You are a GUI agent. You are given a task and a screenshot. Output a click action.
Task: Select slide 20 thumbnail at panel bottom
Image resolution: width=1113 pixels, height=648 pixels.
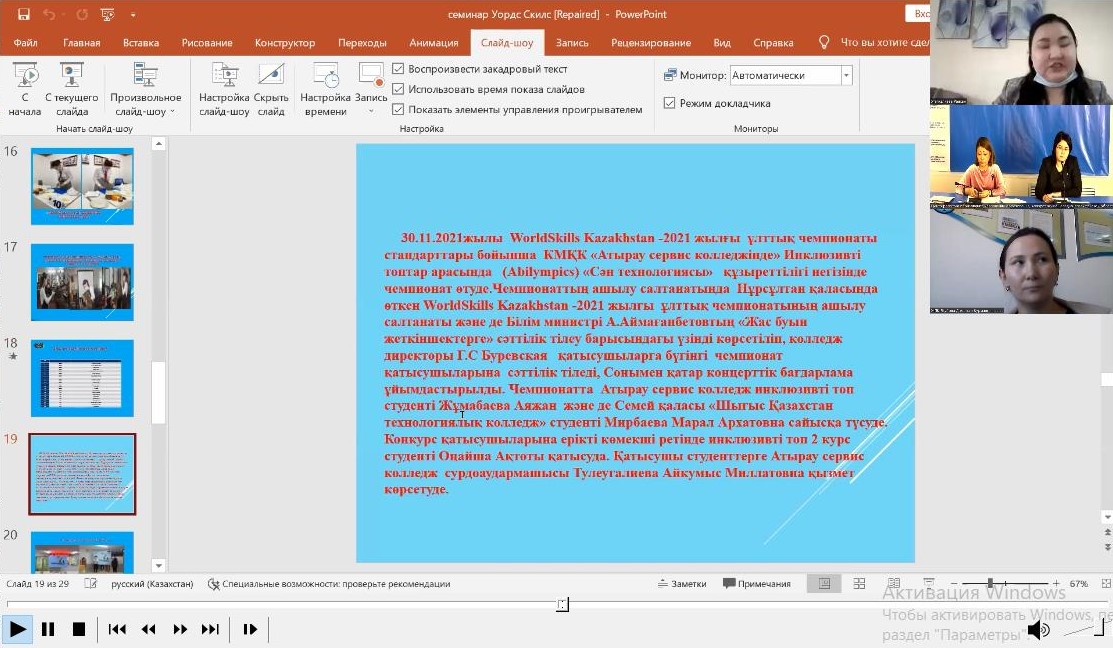tap(82, 552)
